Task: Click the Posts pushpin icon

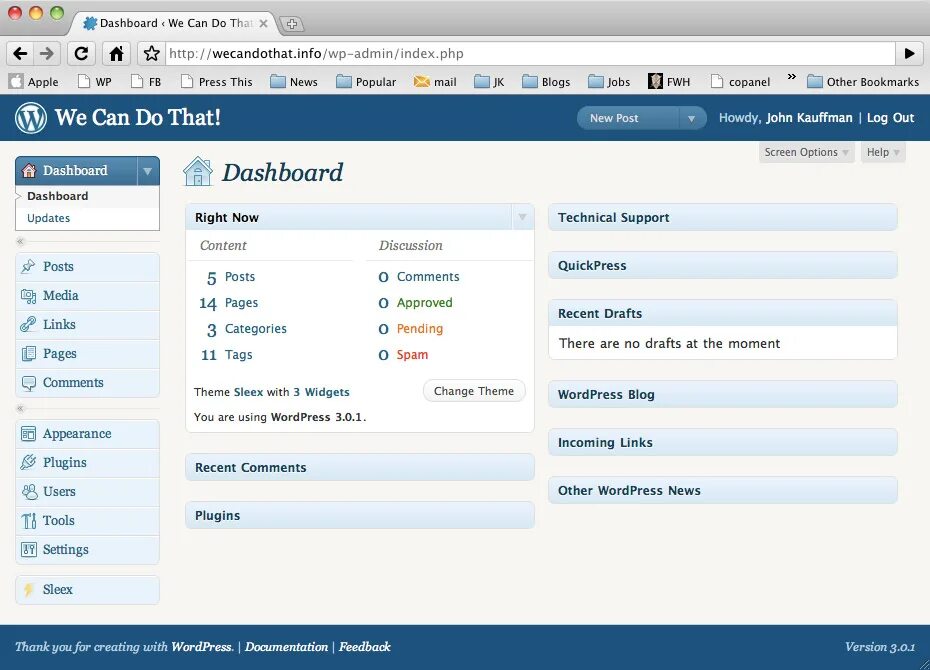Action: (28, 266)
